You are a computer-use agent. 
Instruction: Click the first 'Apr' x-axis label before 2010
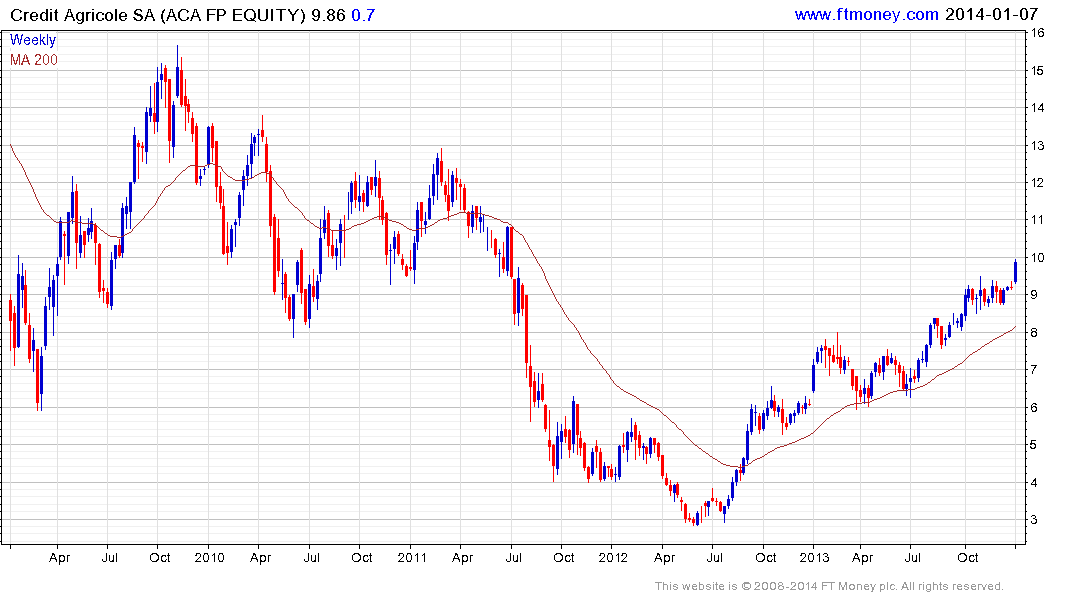(x=59, y=558)
